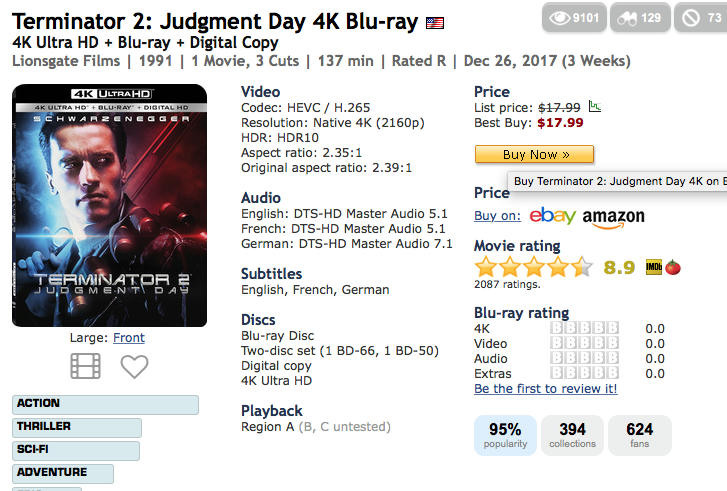The image size is (727, 491).
Task: Rate the movie using the star bar
Action: click(x=534, y=268)
